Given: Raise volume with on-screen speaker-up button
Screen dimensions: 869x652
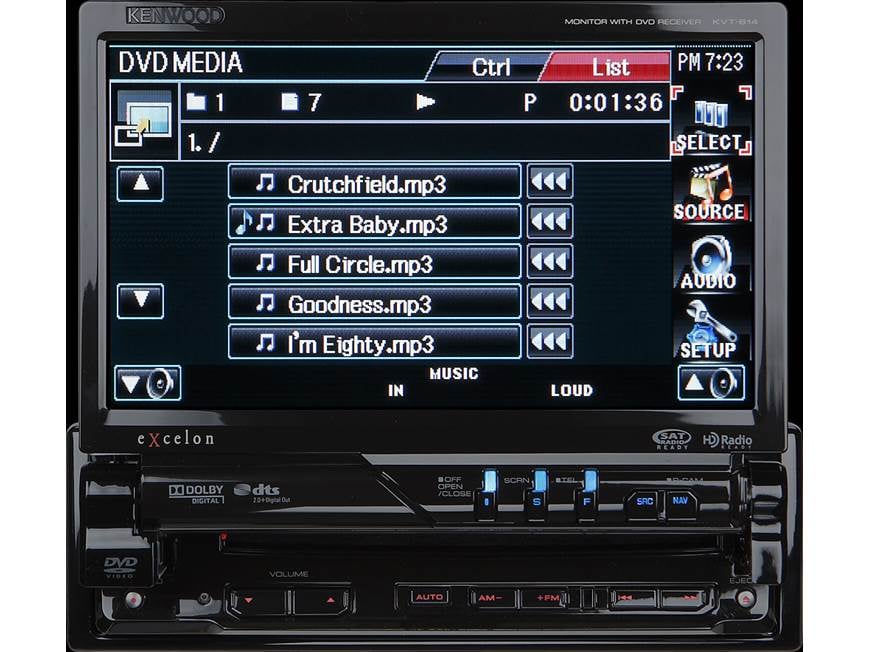Looking at the screenshot, I should pyautogui.click(x=711, y=383).
